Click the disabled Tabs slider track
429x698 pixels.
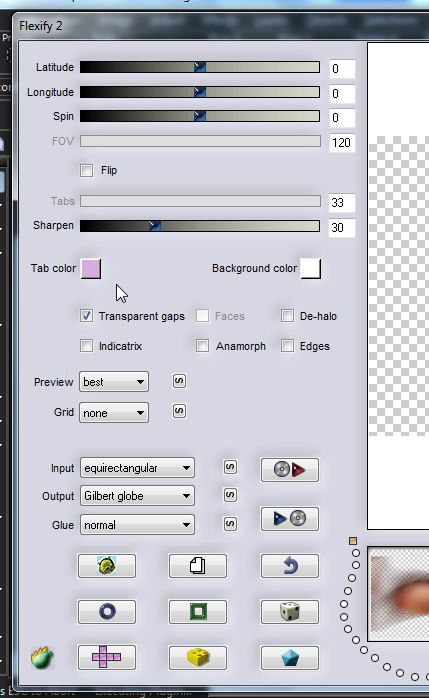click(200, 201)
